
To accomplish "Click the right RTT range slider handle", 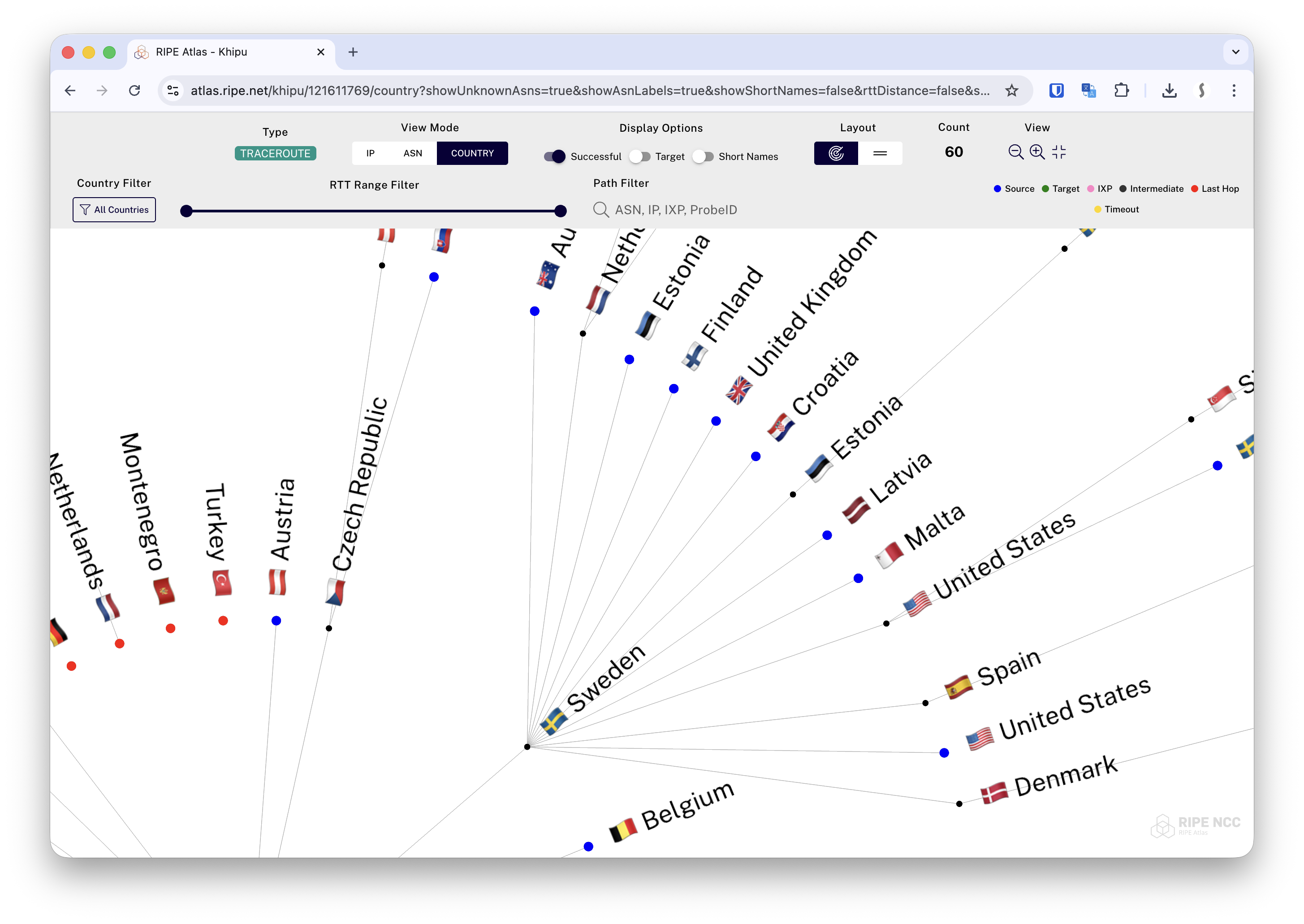I will tap(561, 211).
